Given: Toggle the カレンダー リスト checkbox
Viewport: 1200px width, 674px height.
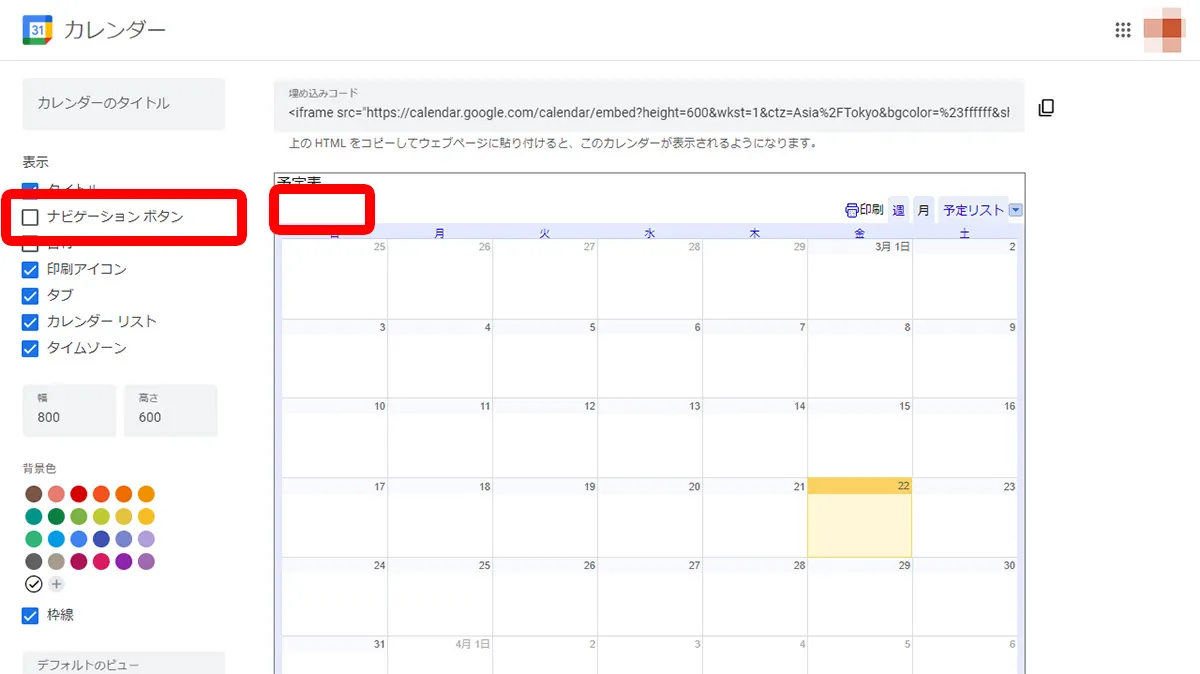Looking at the screenshot, I should click(x=31, y=321).
